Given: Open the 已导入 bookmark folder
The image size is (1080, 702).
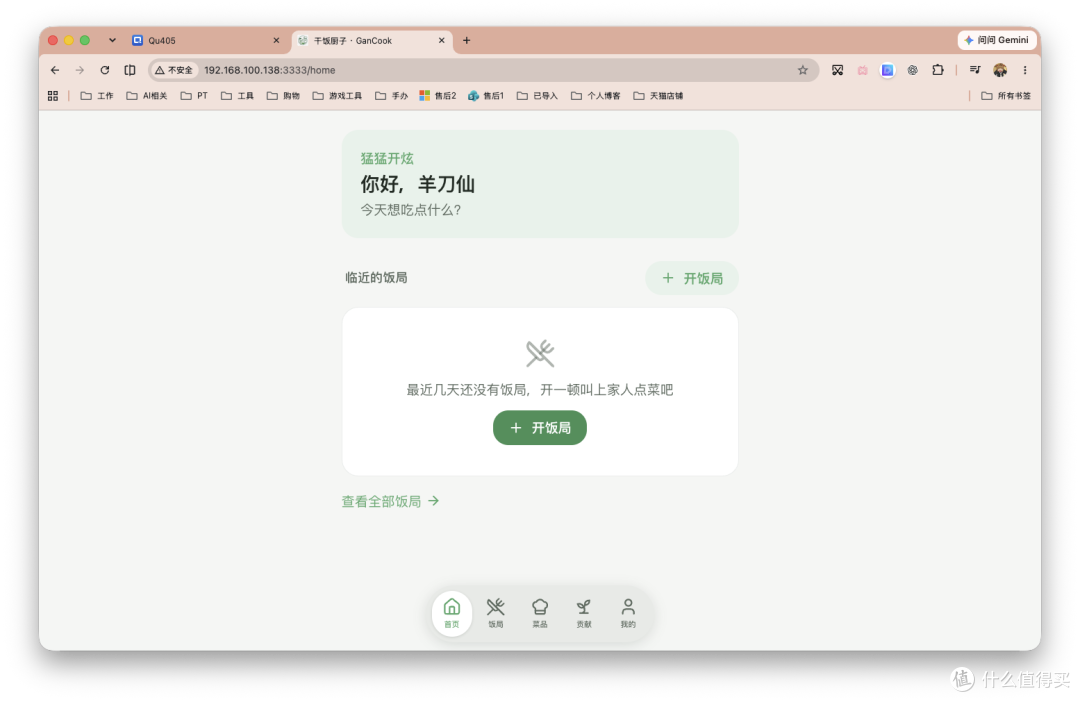Looking at the screenshot, I should click(x=537, y=96).
